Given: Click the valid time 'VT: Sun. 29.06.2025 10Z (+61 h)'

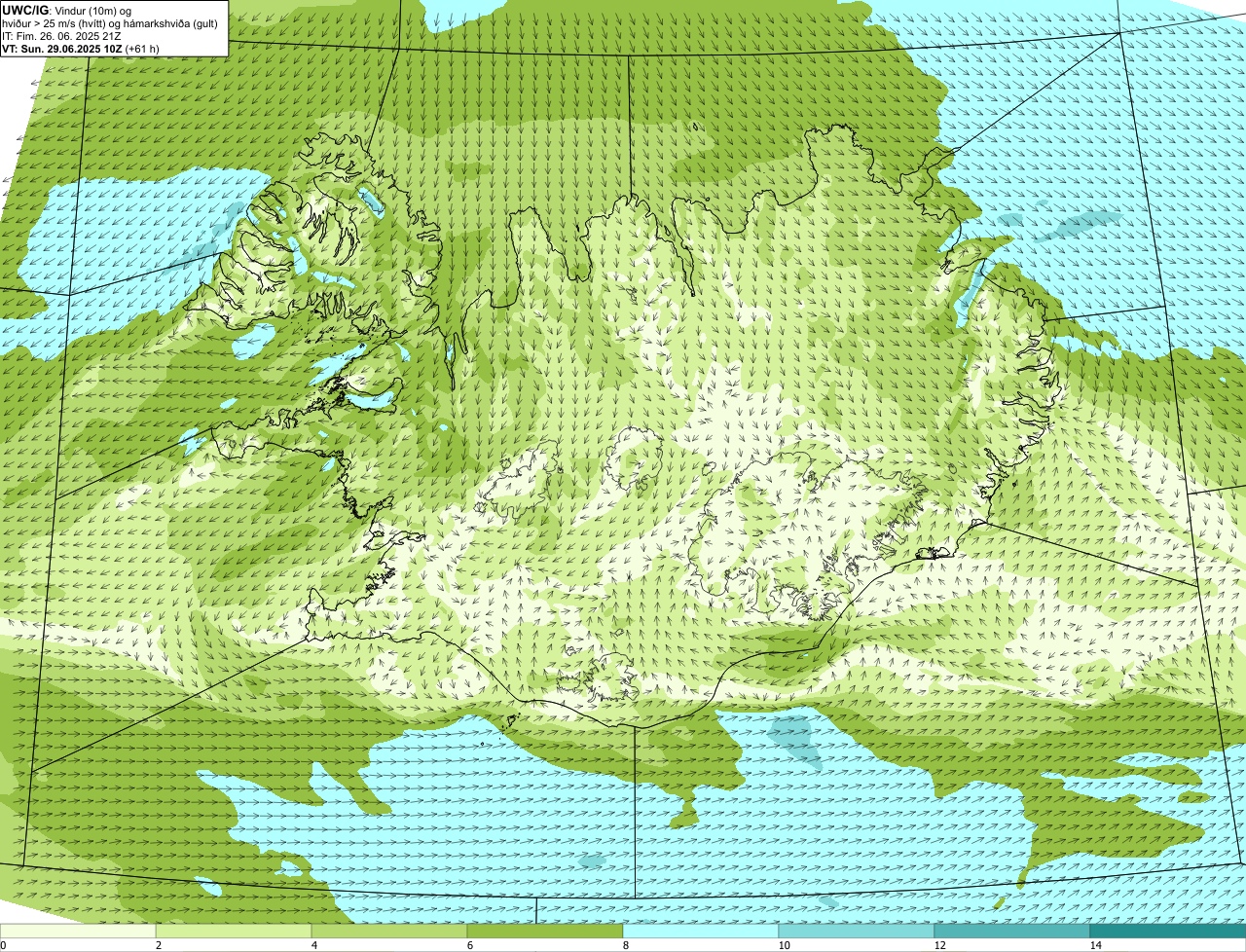Looking at the screenshot, I should click(81, 49).
